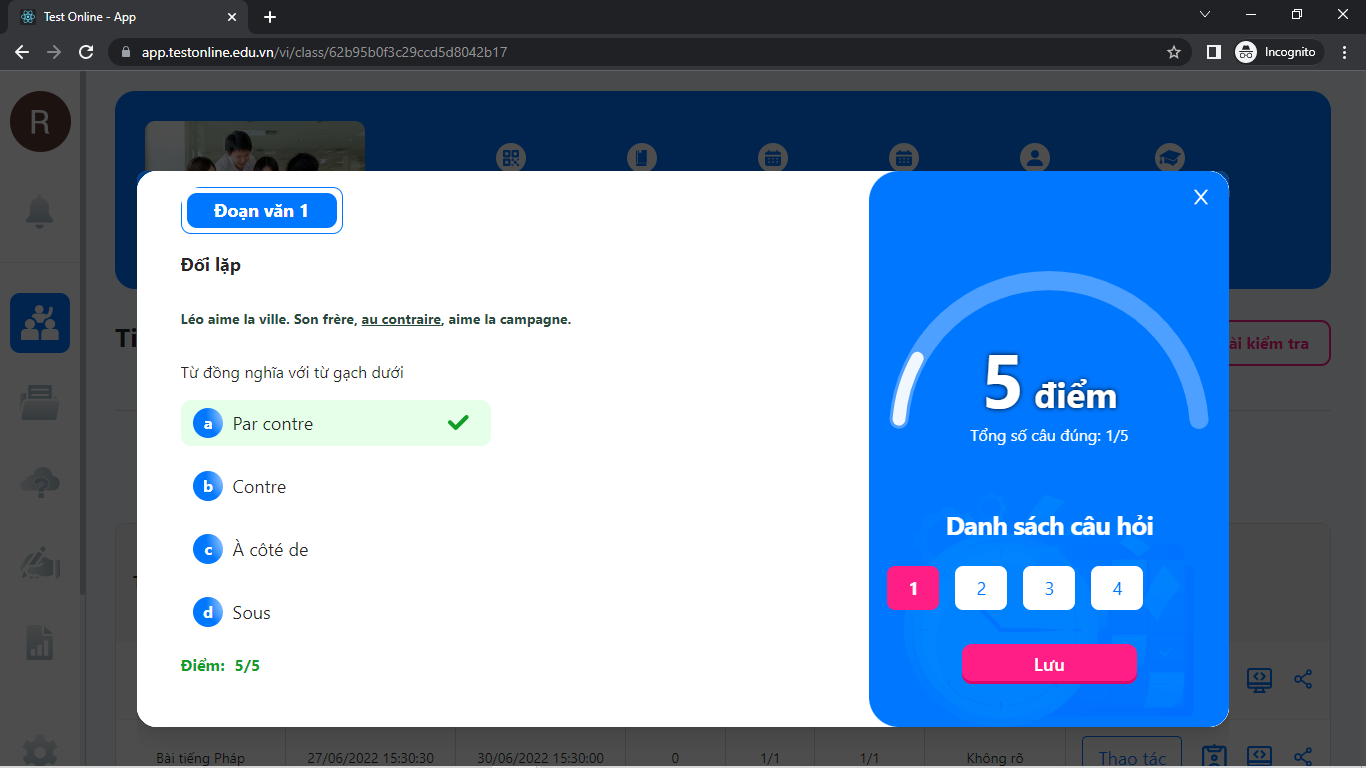Close the quiz result dialog
The width and height of the screenshot is (1366, 768).
(1201, 197)
